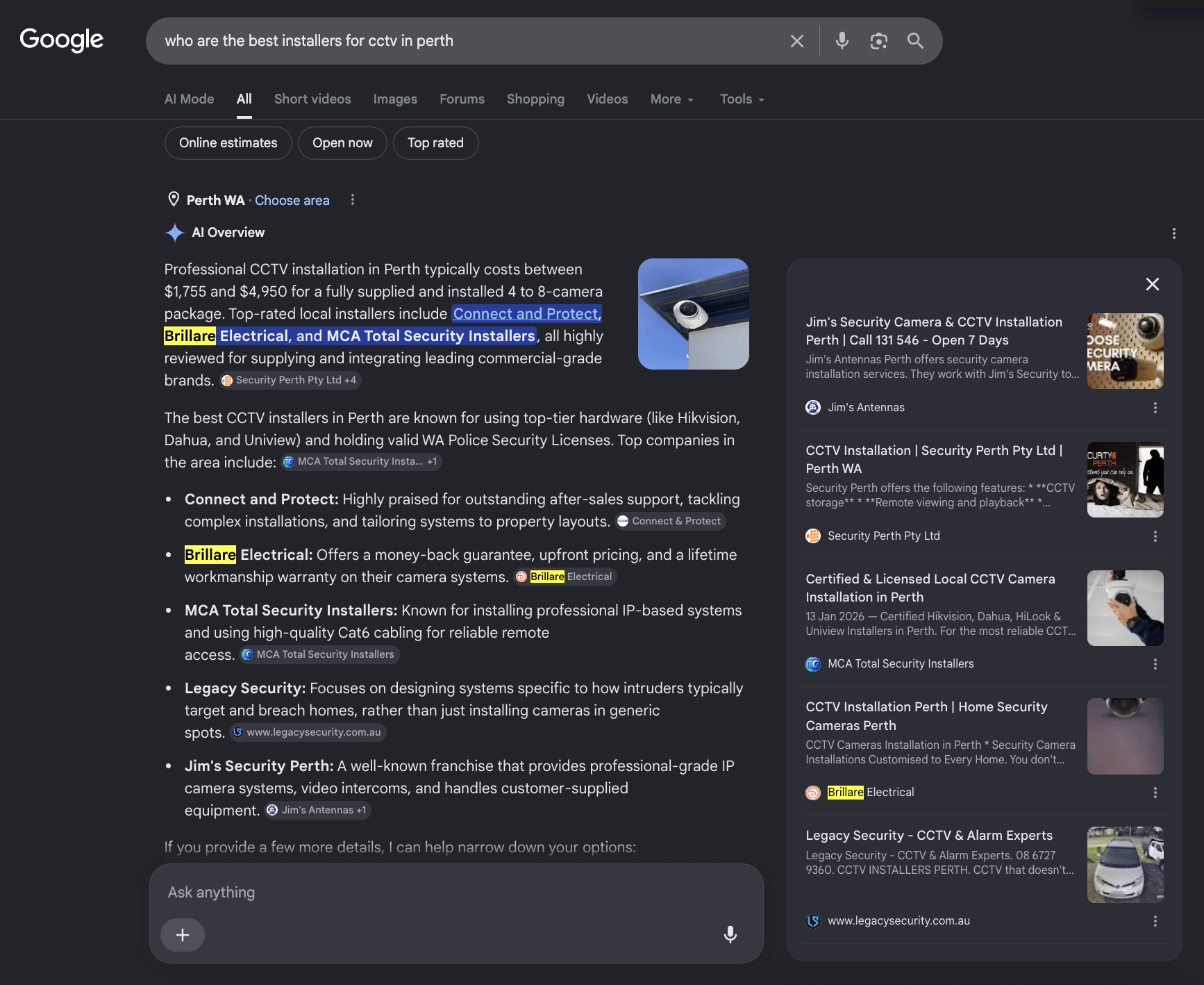The height and width of the screenshot is (985, 1204).
Task: Expand the Security Perth Pty Ltd +4 sources chip
Action: pos(290,380)
